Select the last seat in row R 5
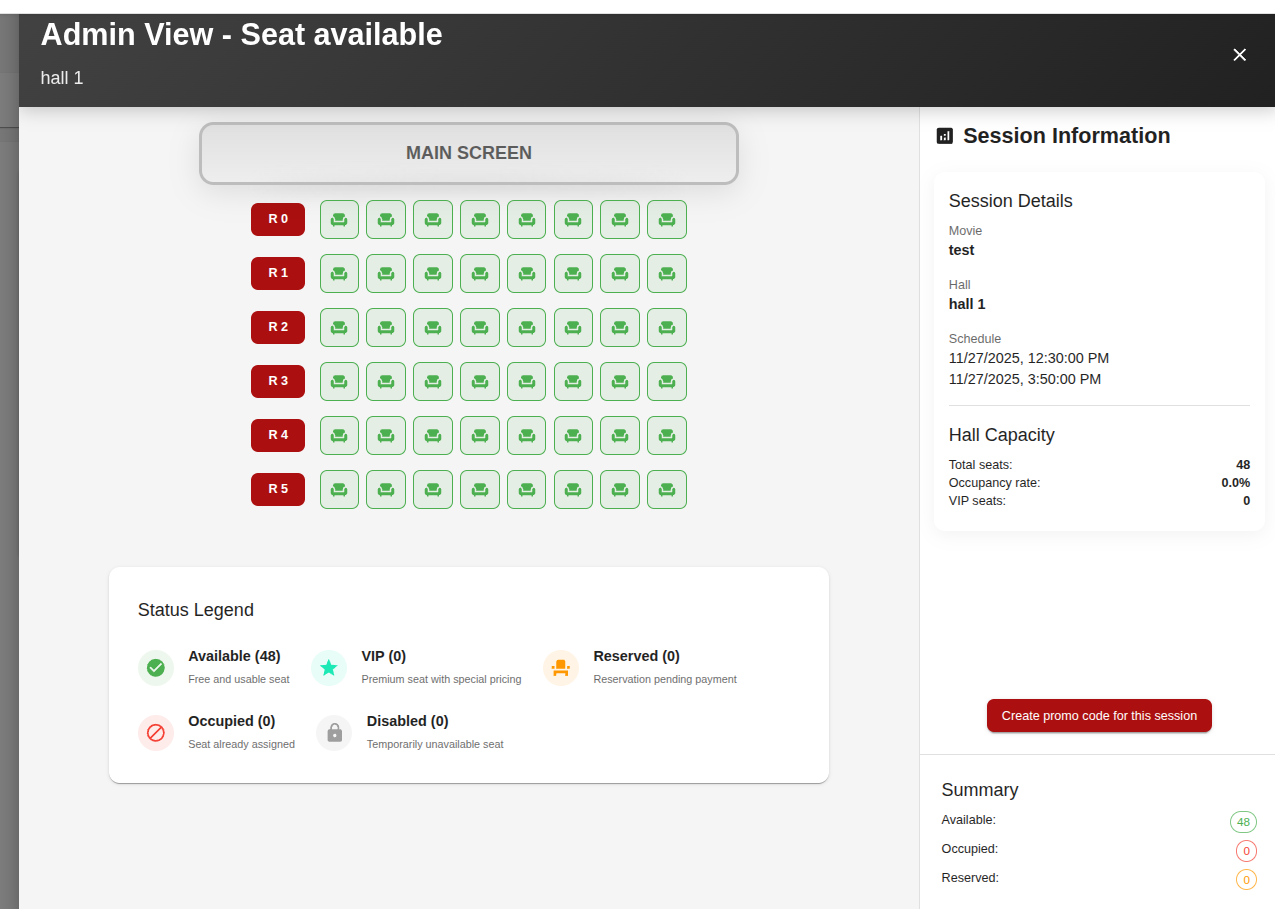This screenshot has height=909, width=1275. click(667, 489)
